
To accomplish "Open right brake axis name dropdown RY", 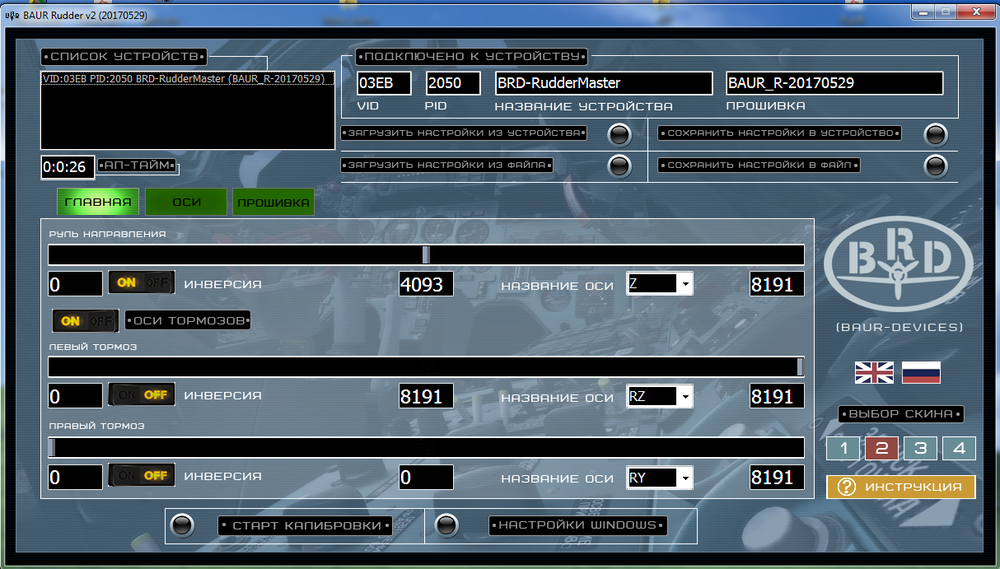I will tap(659, 478).
